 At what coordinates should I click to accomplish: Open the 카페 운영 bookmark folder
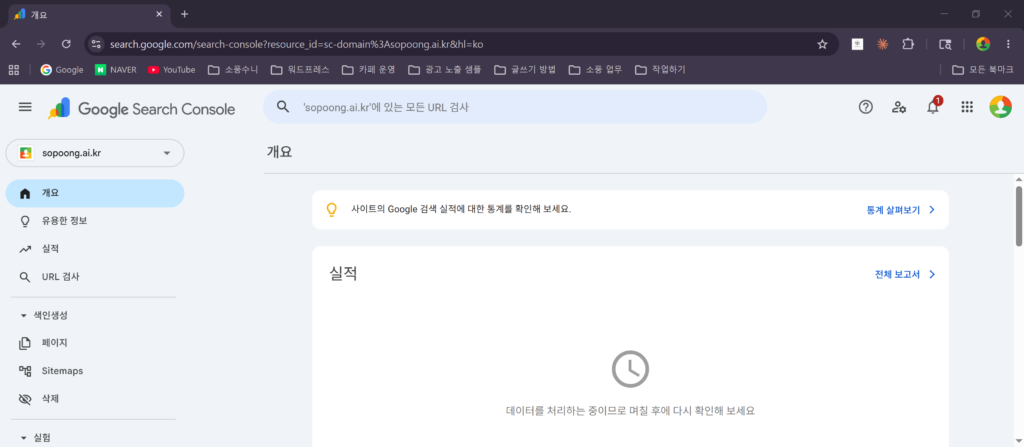click(368, 69)
